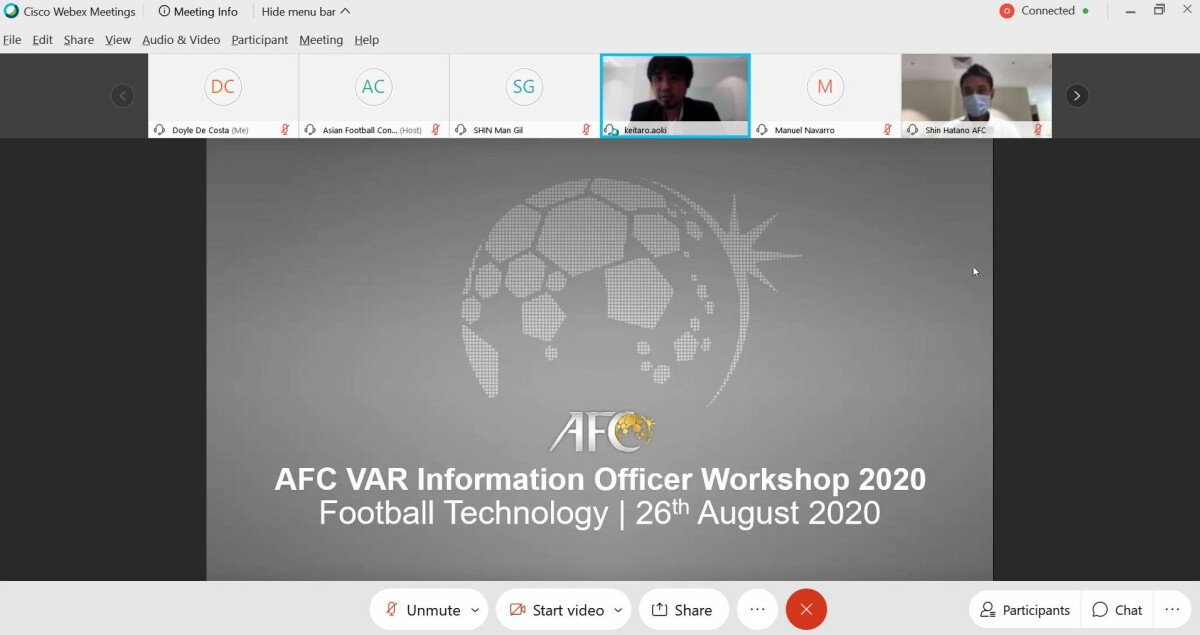The height and width of the screenshot is (635, 1200).
Task: Open the File menu
Action: (x=12, y=40)
